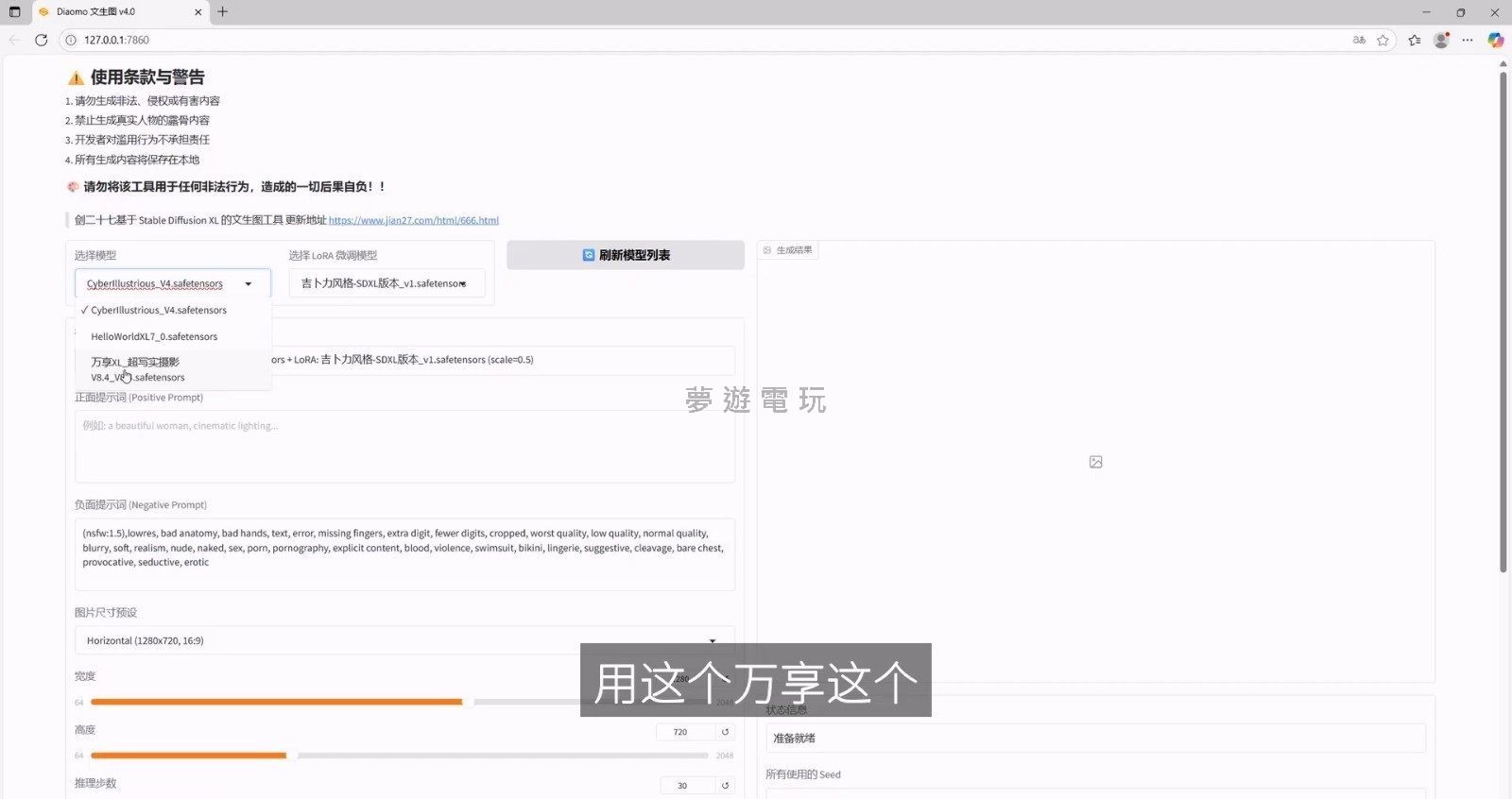Open the browser profile avatar icon

point(1441,40)
